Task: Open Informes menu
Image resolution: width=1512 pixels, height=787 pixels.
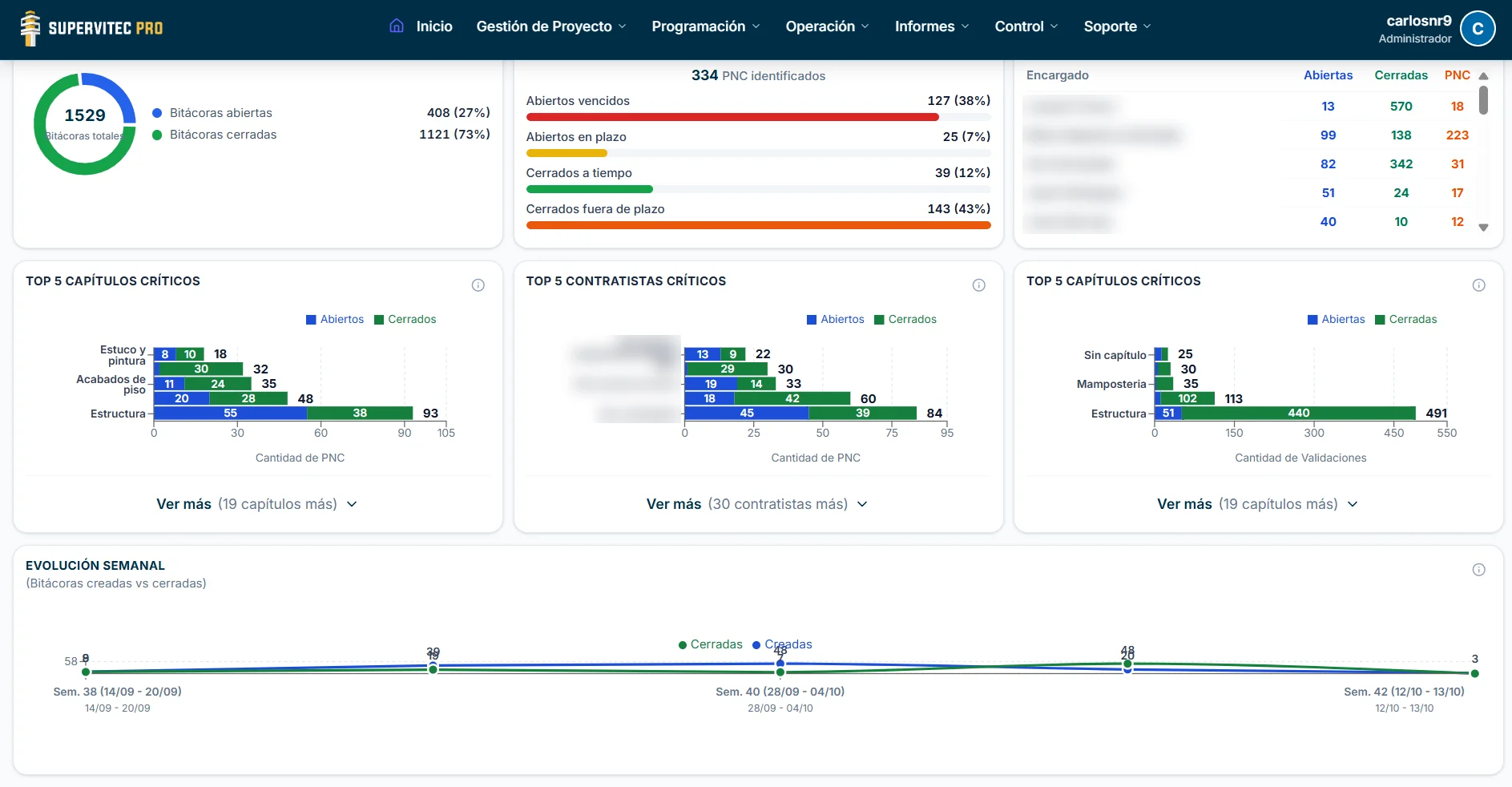Action: click(932, 26)
